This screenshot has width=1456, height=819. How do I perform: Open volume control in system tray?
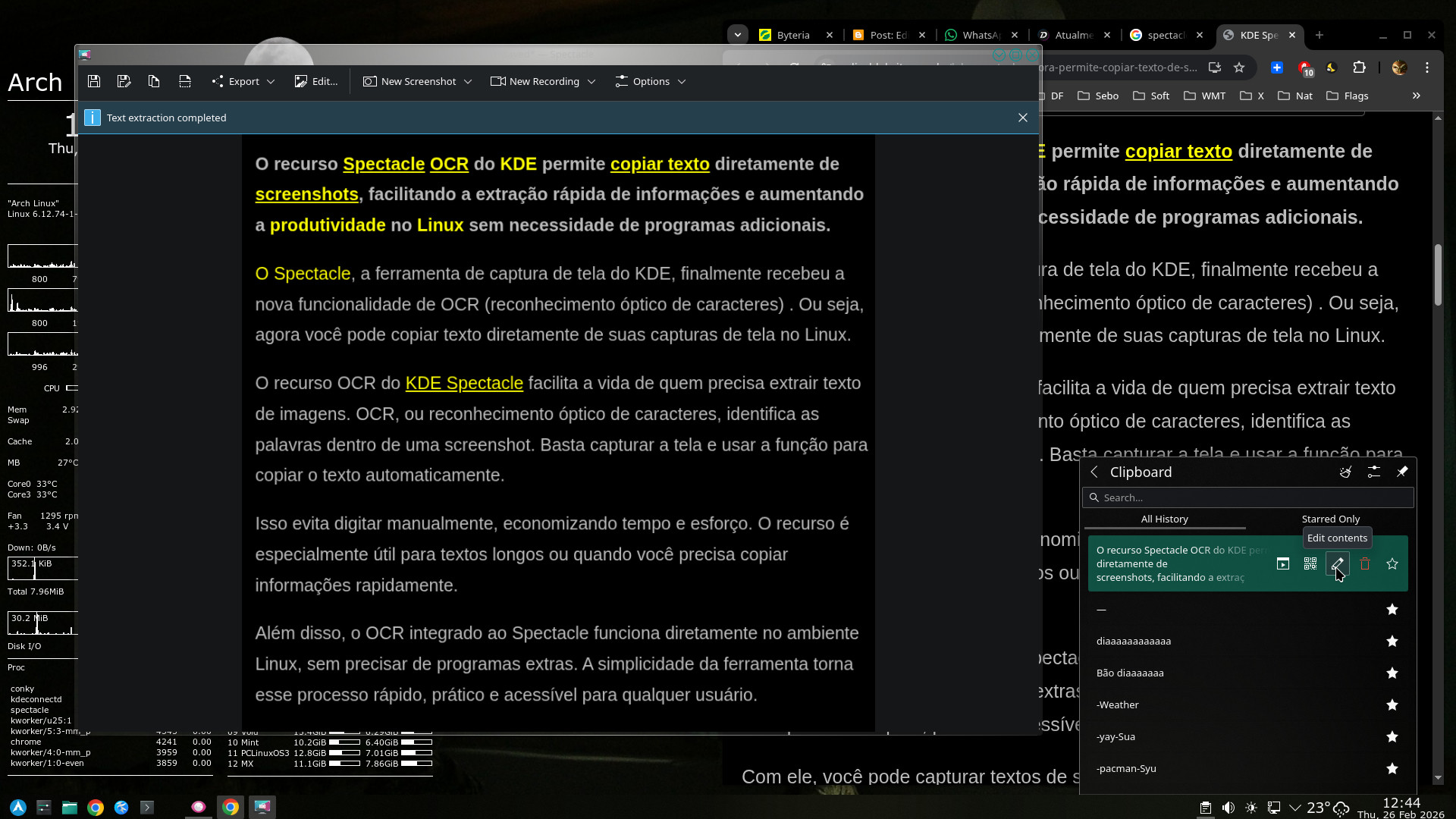click(x=1228, y=808)
